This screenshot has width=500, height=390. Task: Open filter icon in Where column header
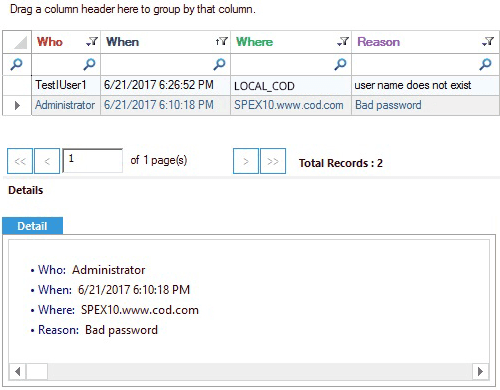point(343,42)
